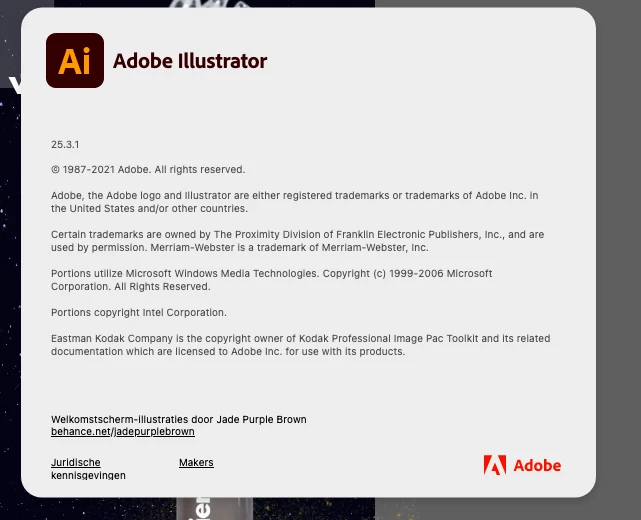Screen dimensions: 641x520
Task: Click the Adobe Inc. trademarks paragraph
Action: coord(295,202)
